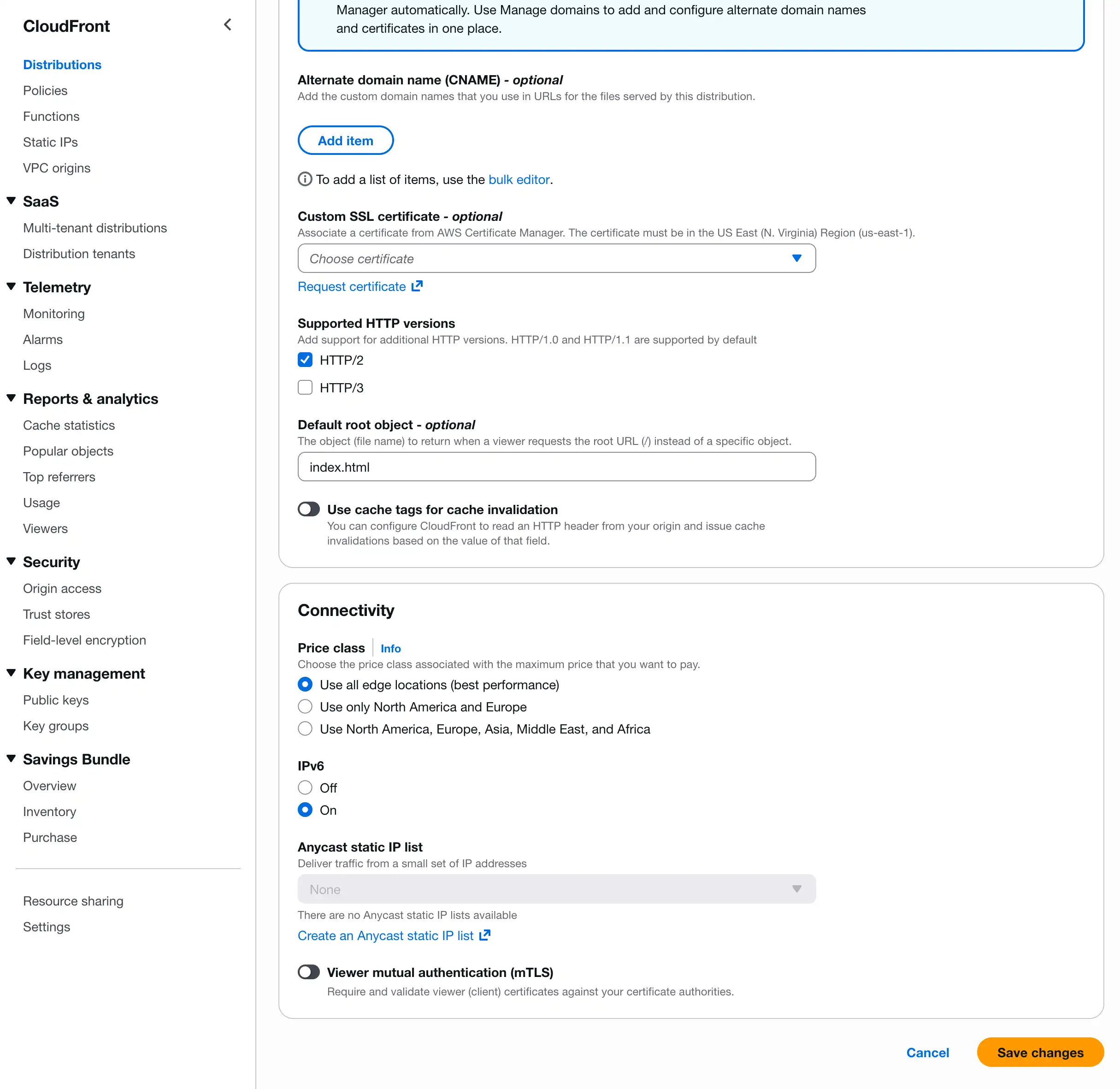
Task: Click the Default root object input field
Action: [556, 467]
